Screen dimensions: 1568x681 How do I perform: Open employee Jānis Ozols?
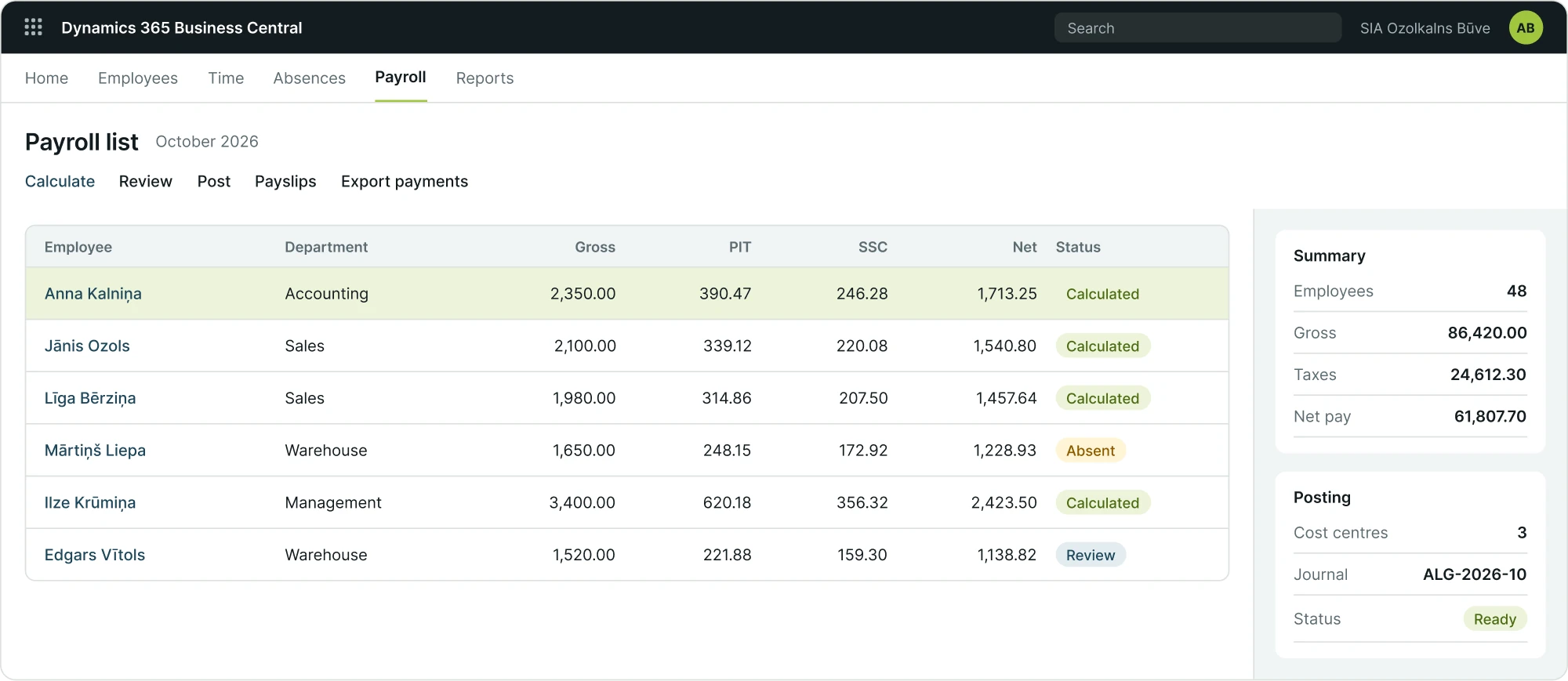point(87,346)
